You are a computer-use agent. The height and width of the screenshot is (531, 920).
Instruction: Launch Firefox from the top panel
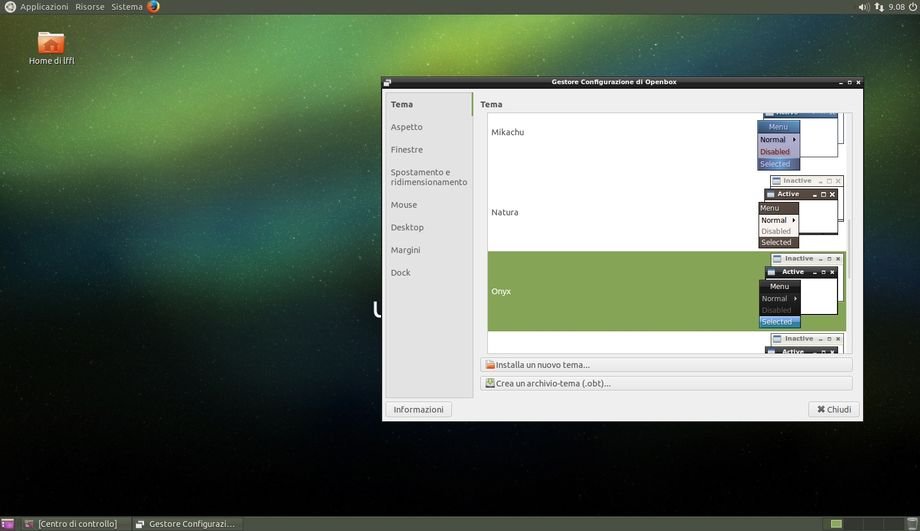(x=153, y=7)
